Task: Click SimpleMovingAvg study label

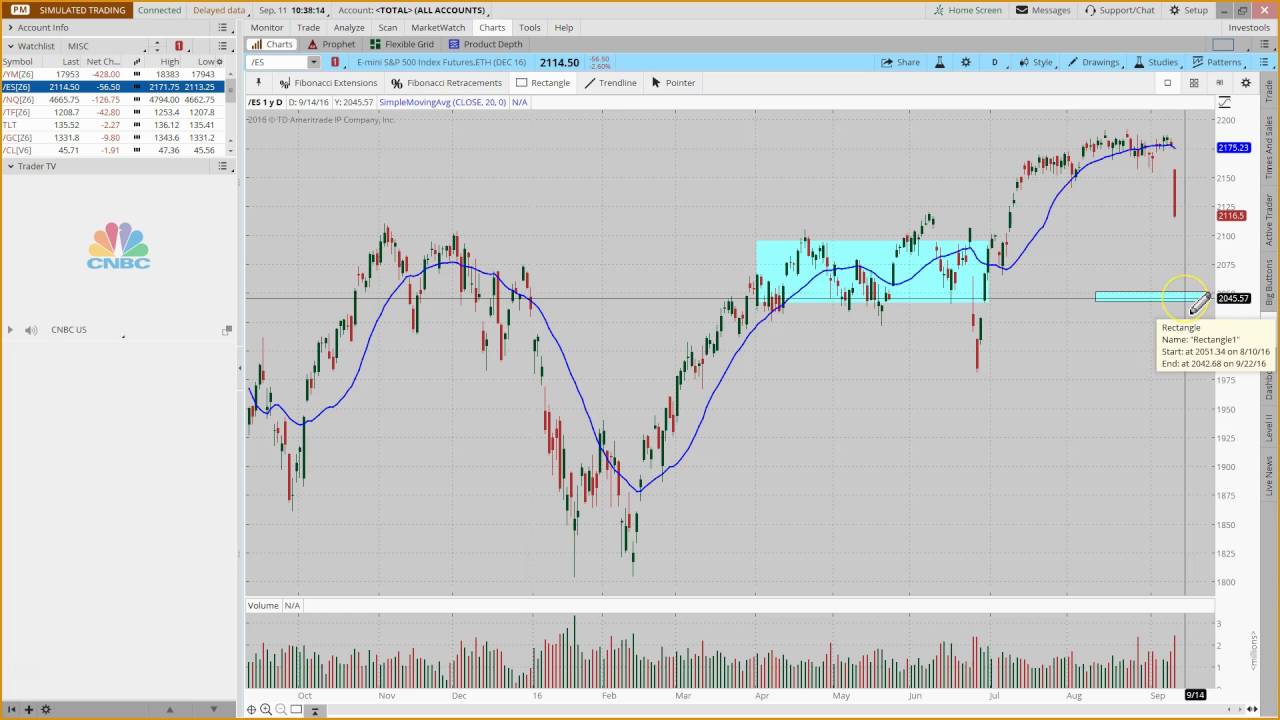Action: coord(442,102)
